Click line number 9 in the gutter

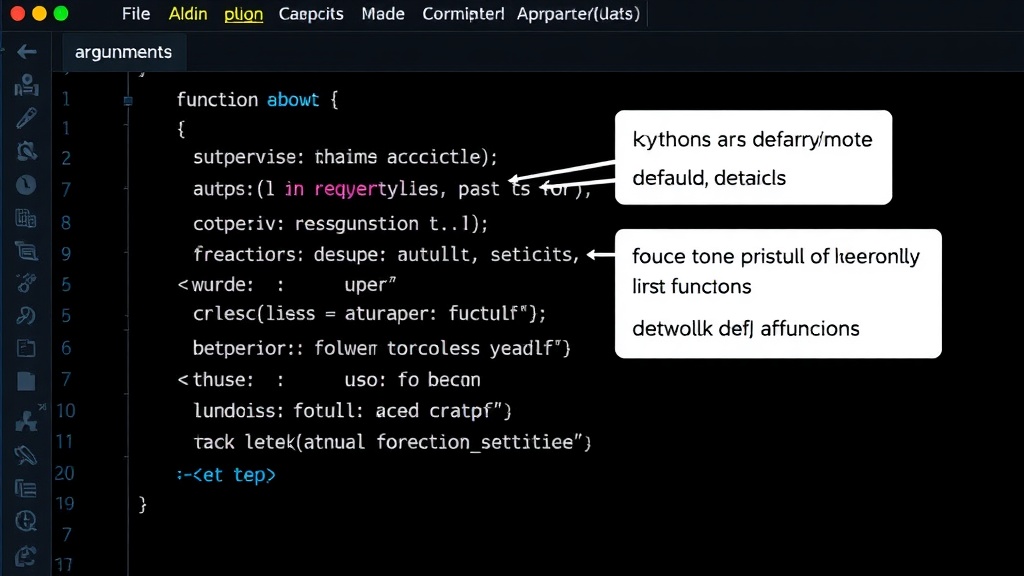coord(66,253)
